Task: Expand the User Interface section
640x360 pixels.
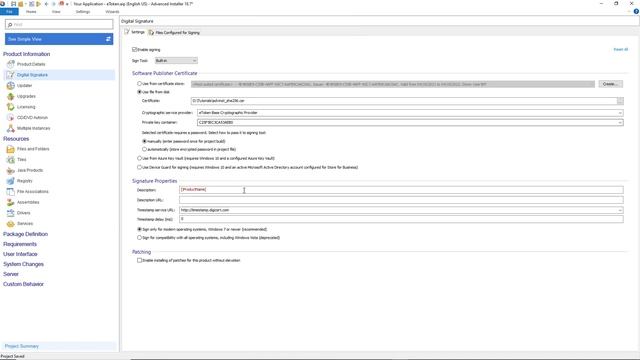Action: click(x=20, y=254)
